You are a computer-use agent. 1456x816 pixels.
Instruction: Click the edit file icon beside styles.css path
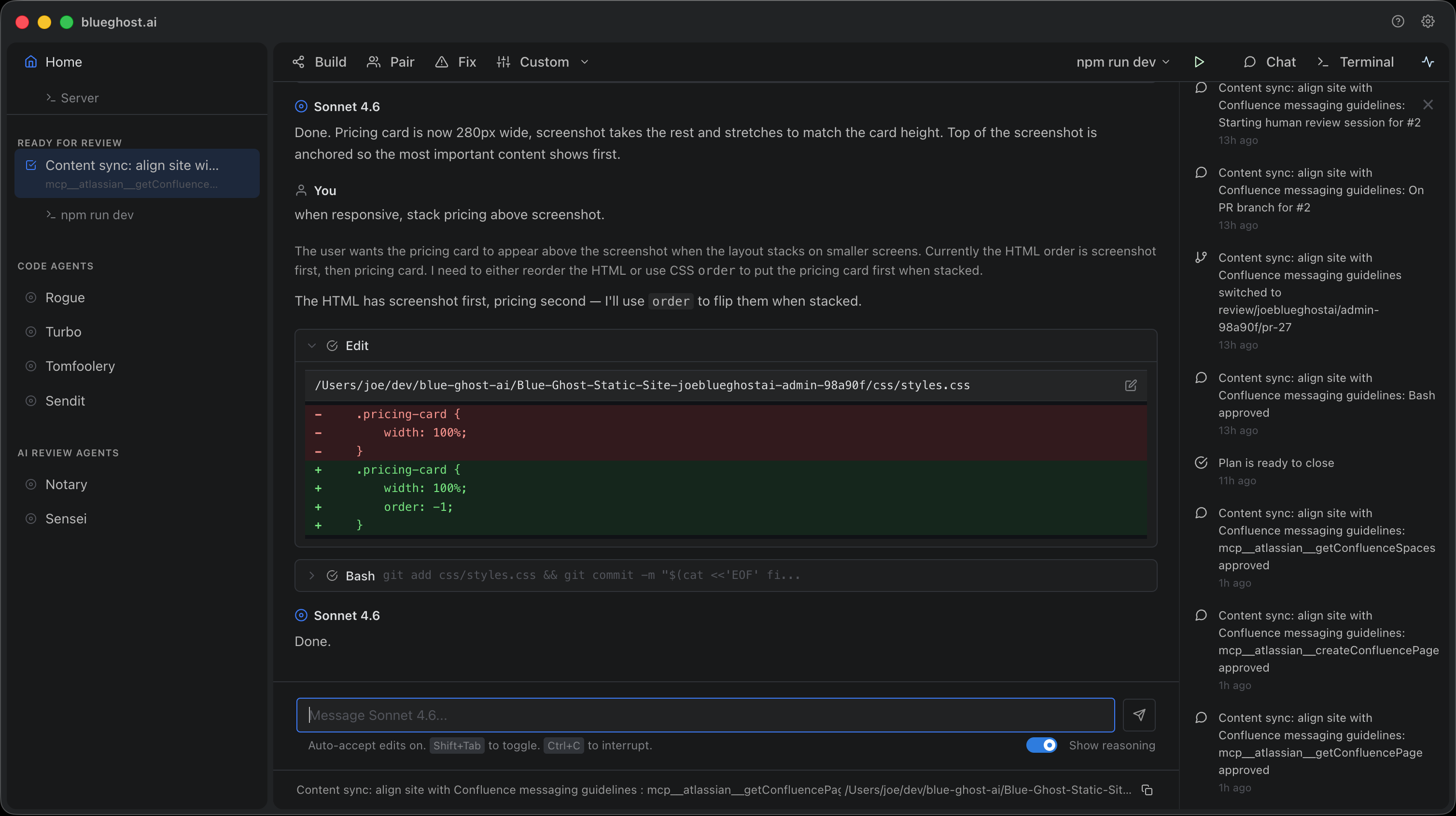[1131, 386]
